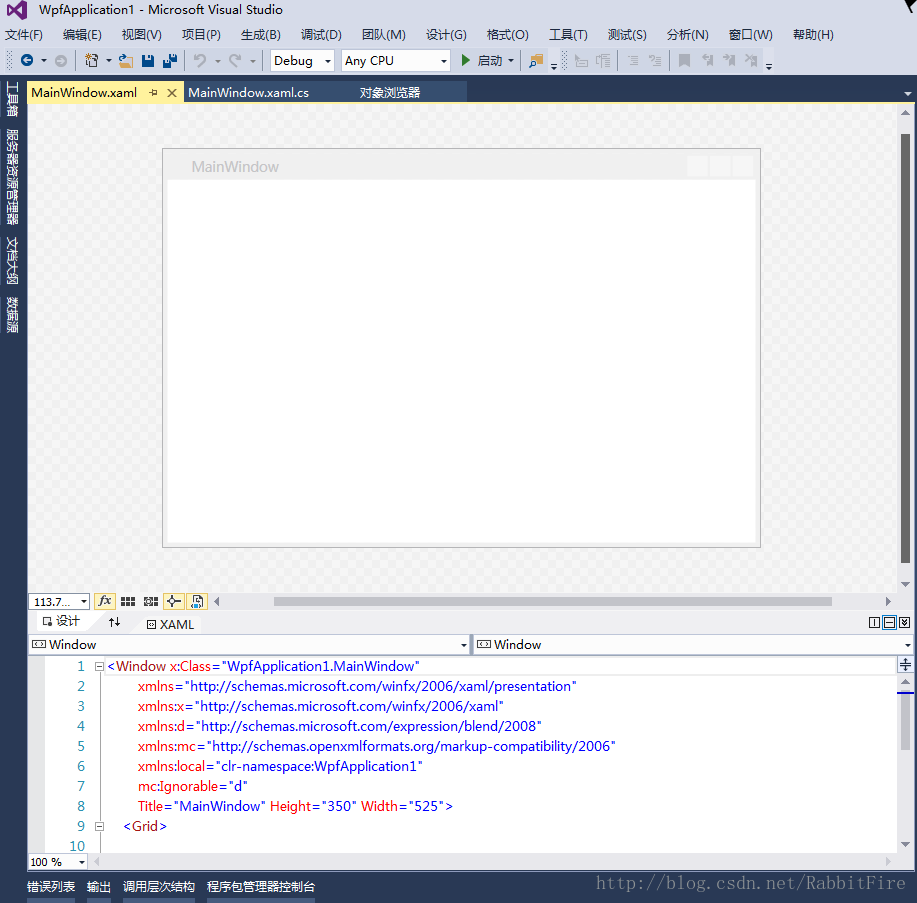Viewport: 917px width, 903px height.
Task: Pin the MainWindow.xaml tab
Action: click(154, 92)
